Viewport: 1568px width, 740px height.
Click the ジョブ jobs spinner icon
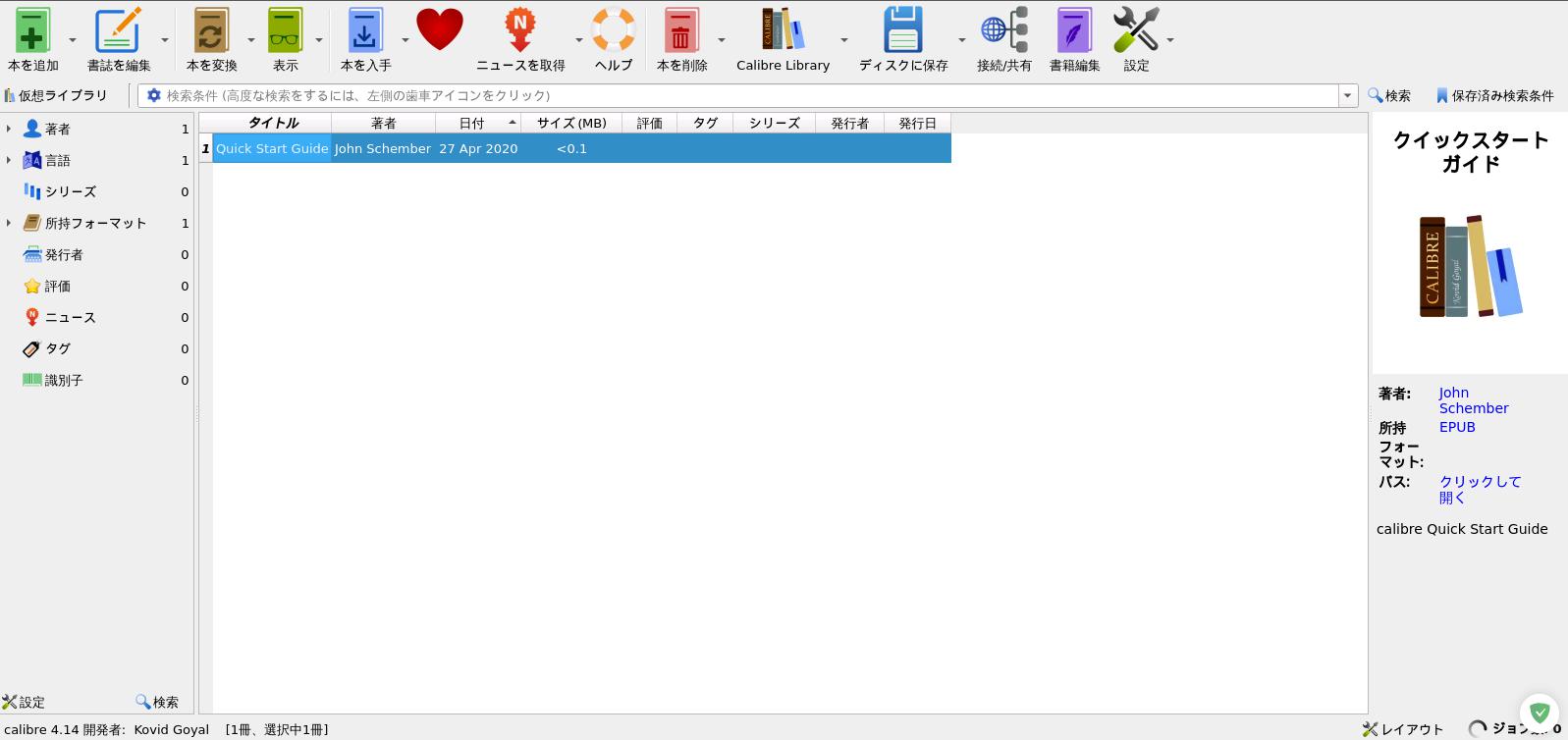(x=1478, y=728)
